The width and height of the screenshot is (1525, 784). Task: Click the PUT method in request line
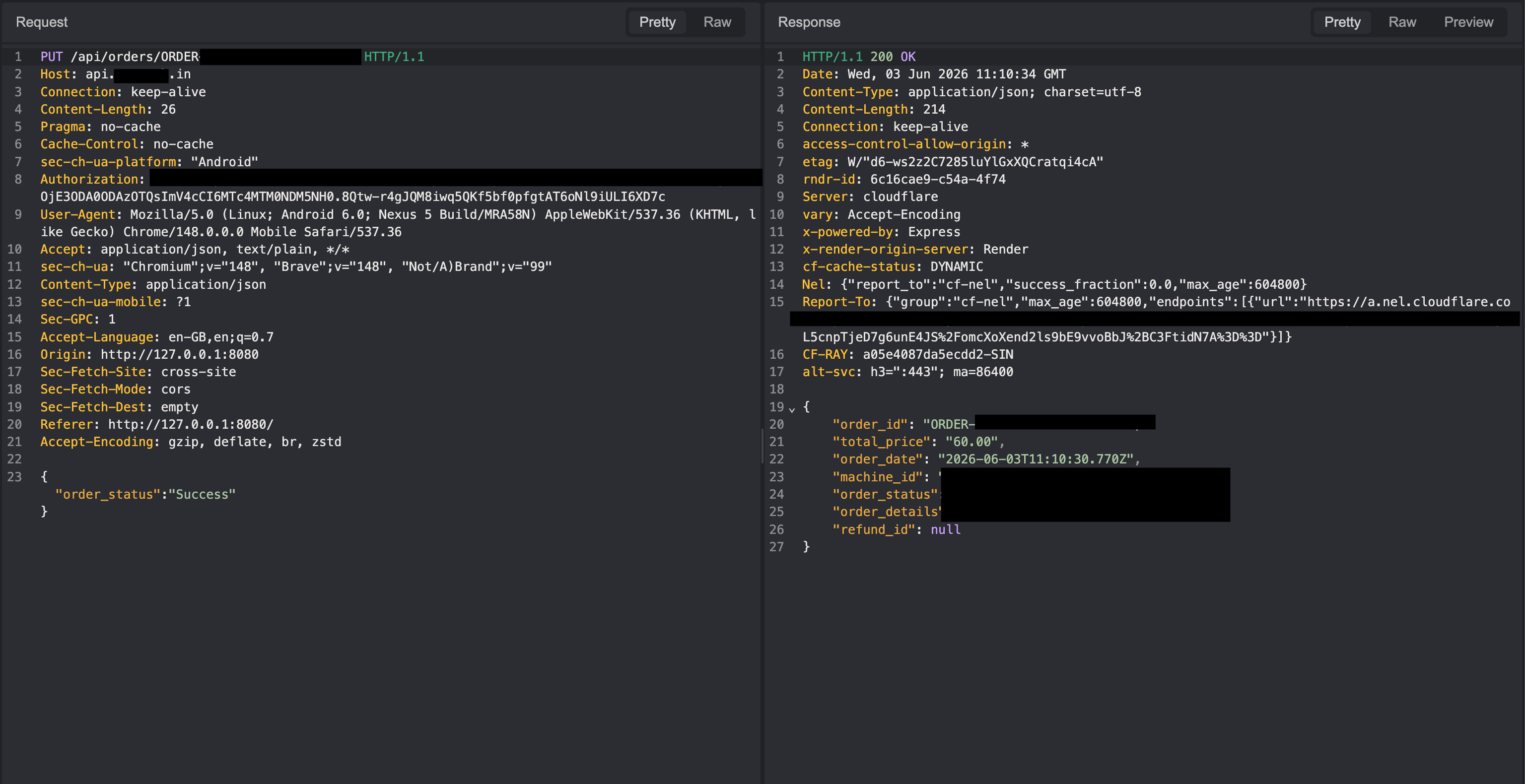tap(52, 57)
